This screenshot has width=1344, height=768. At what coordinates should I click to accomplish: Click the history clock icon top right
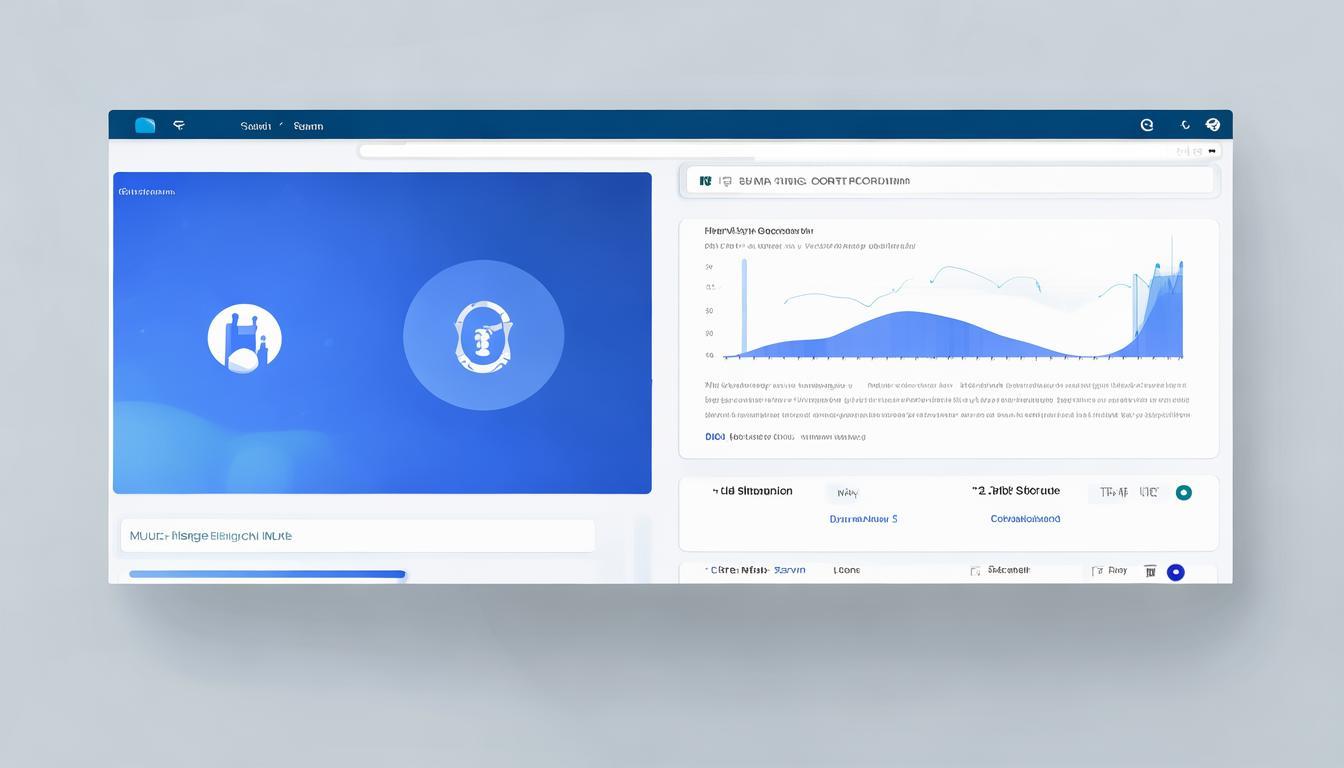click(1185, 124)
